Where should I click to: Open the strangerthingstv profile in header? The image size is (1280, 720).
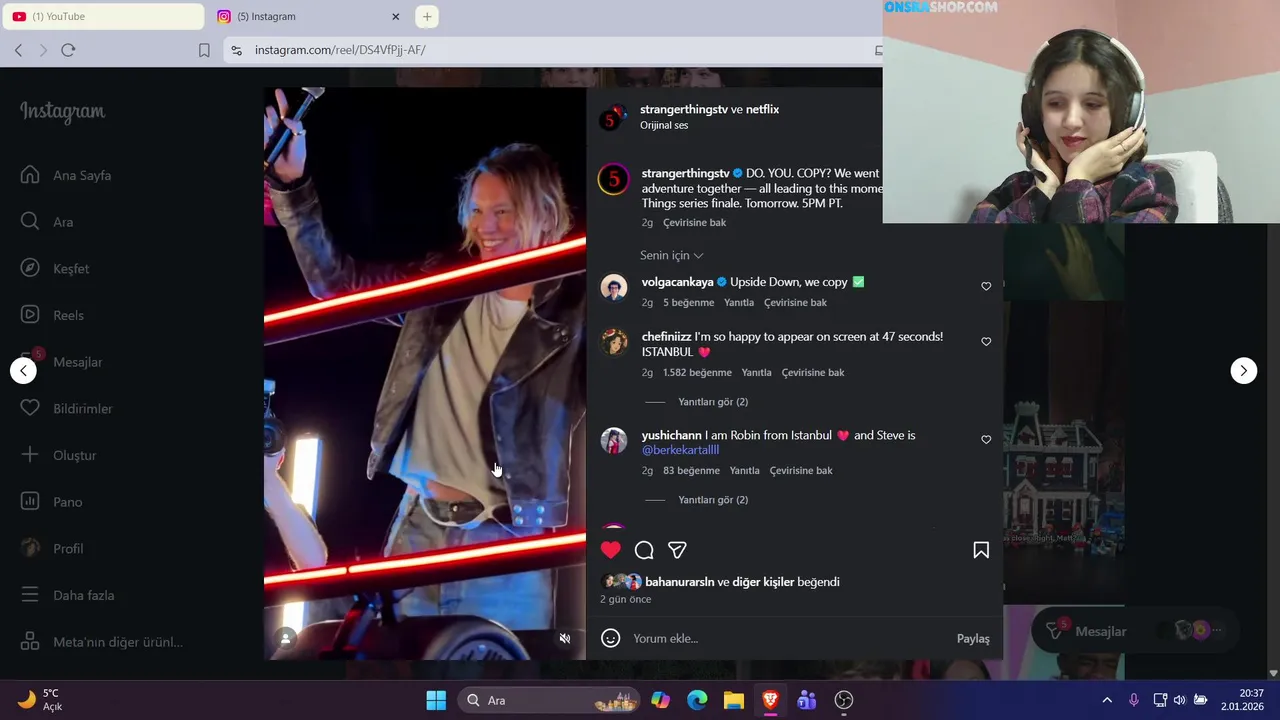(684, 109)
